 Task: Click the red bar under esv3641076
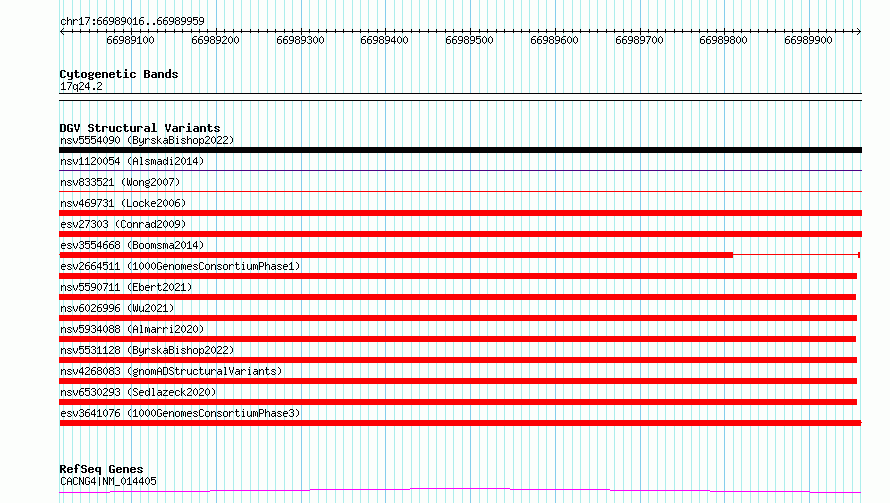pyautogui.click(x=460, y=423)
